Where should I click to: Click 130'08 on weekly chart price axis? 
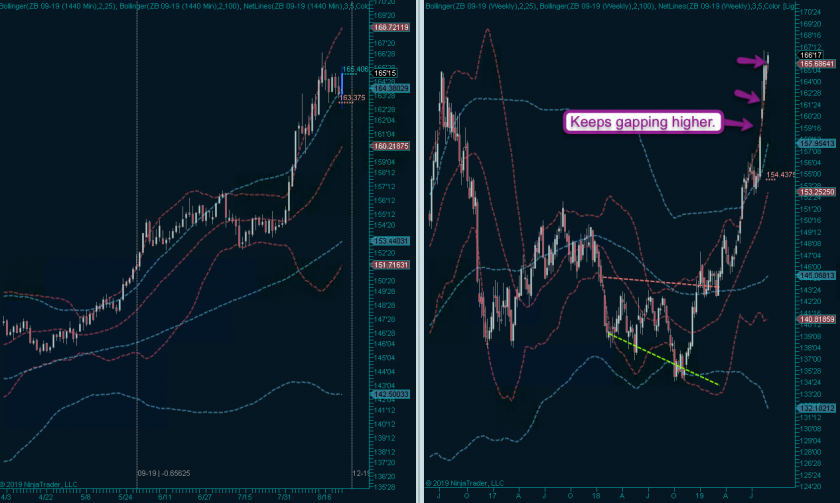tap(810, 429)
